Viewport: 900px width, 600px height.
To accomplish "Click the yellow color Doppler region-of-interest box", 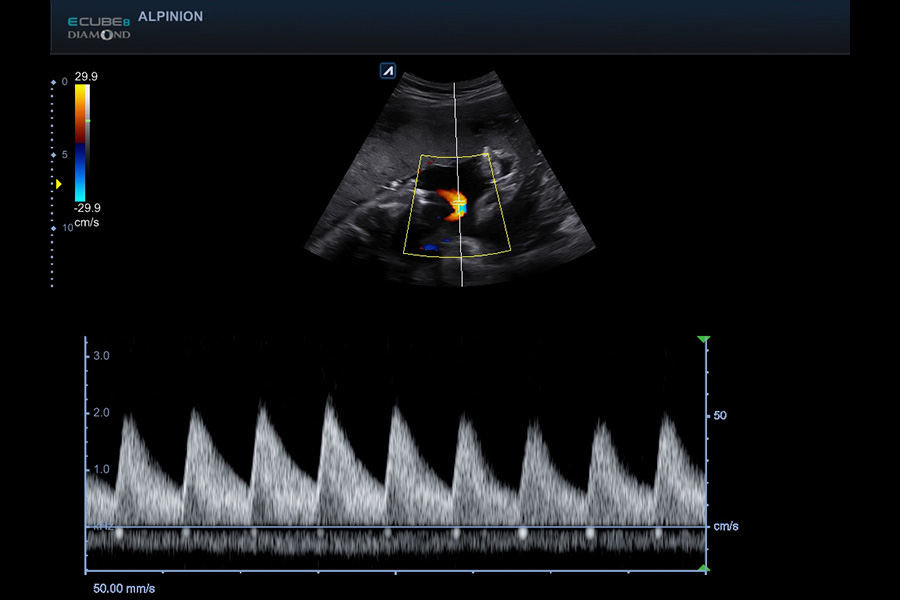I will (x=457, y=204).
